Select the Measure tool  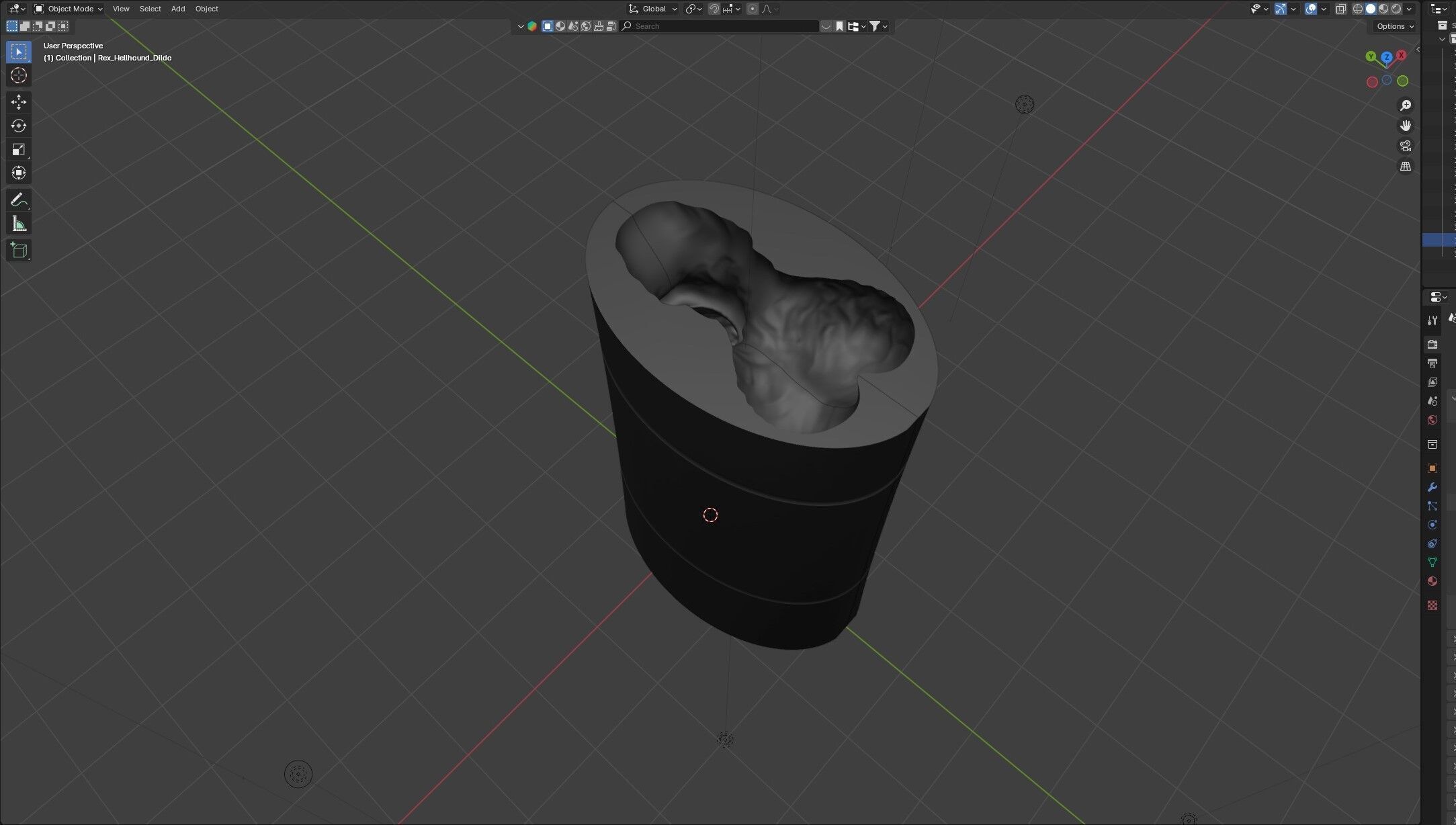pyautogui.click(x=19, y=224)
